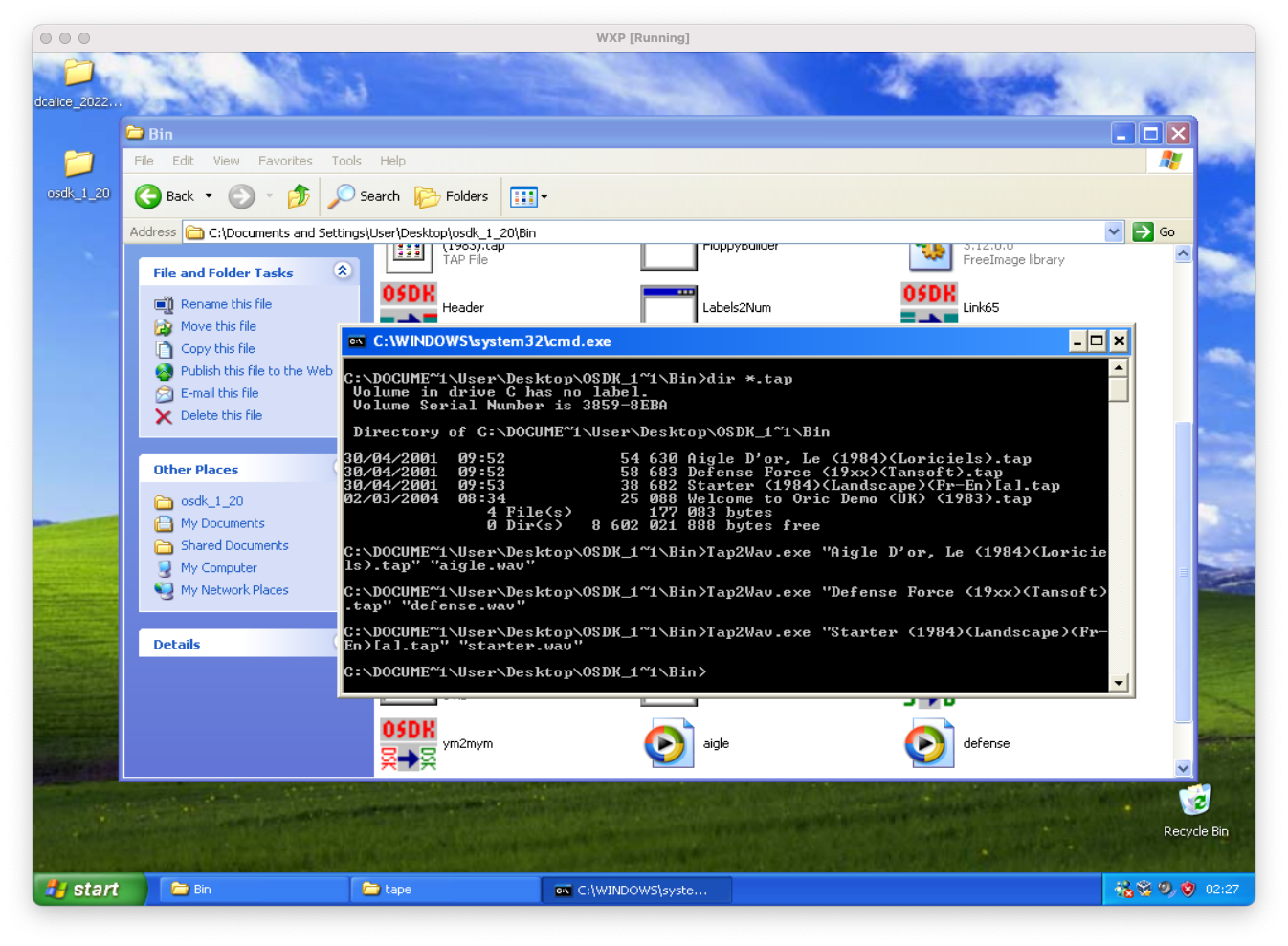Open the Recycle Bin
This screenshot has height=946, width=1288.
coord(1195,810)
